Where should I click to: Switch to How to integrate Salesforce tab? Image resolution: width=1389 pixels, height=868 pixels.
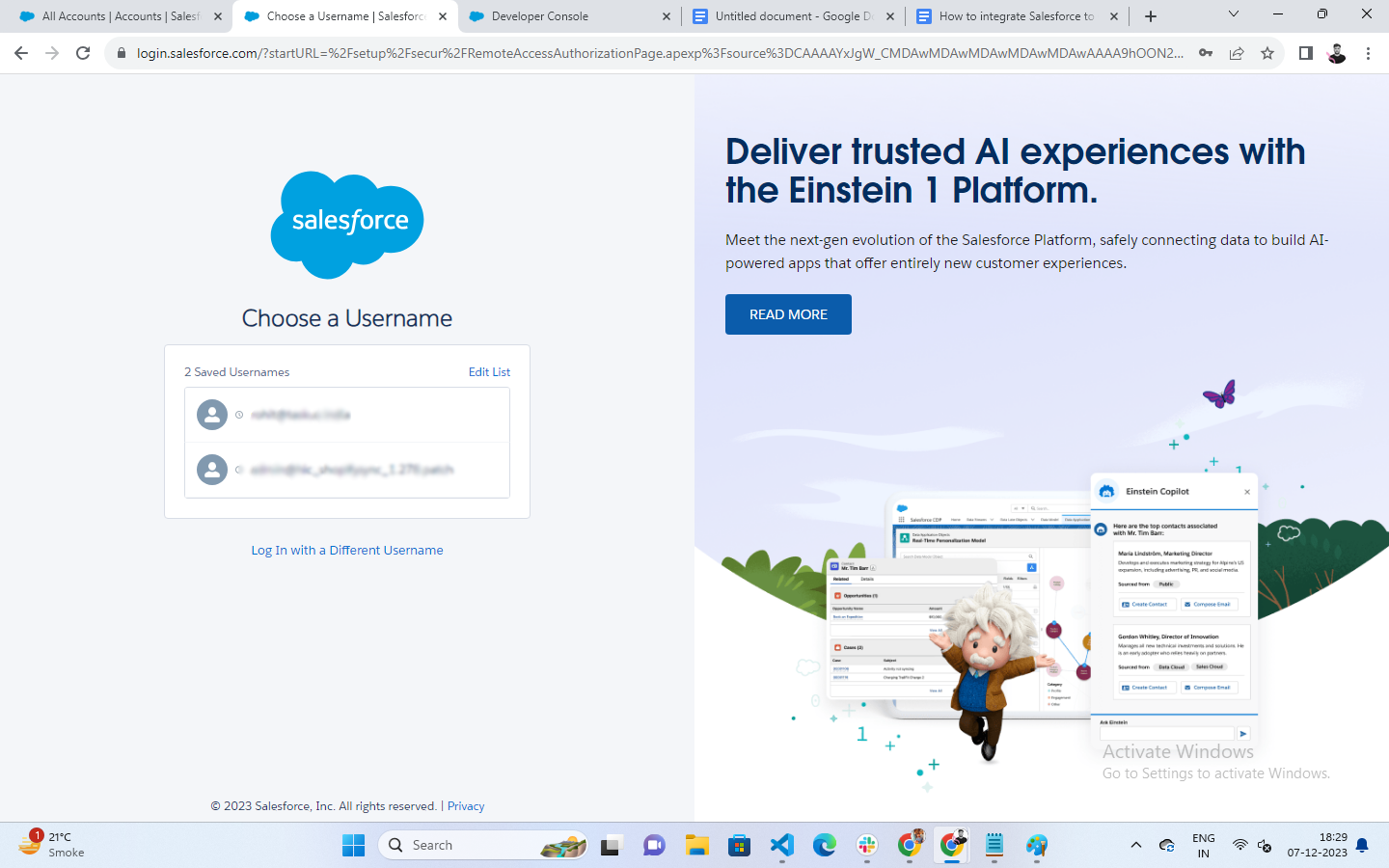point(1017,16)
